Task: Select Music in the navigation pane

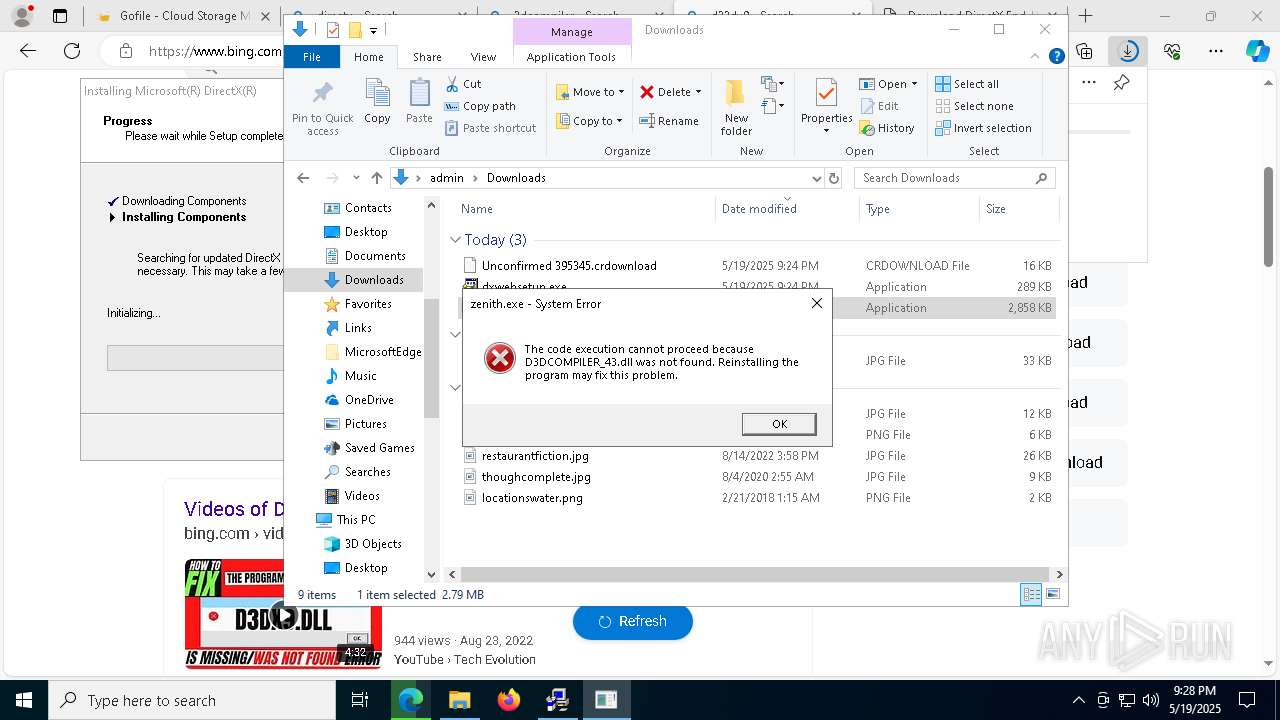Action: click(360, 376)
